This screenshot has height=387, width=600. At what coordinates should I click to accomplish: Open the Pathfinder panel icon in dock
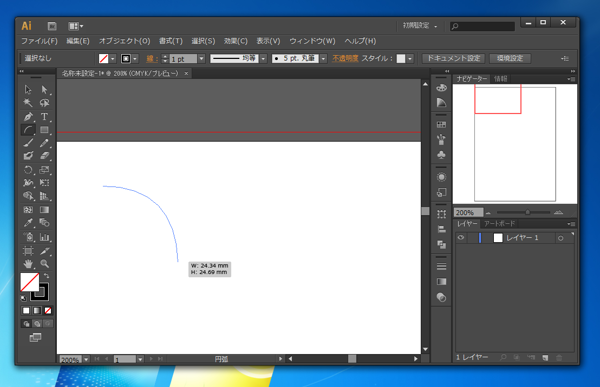(441, 245)
